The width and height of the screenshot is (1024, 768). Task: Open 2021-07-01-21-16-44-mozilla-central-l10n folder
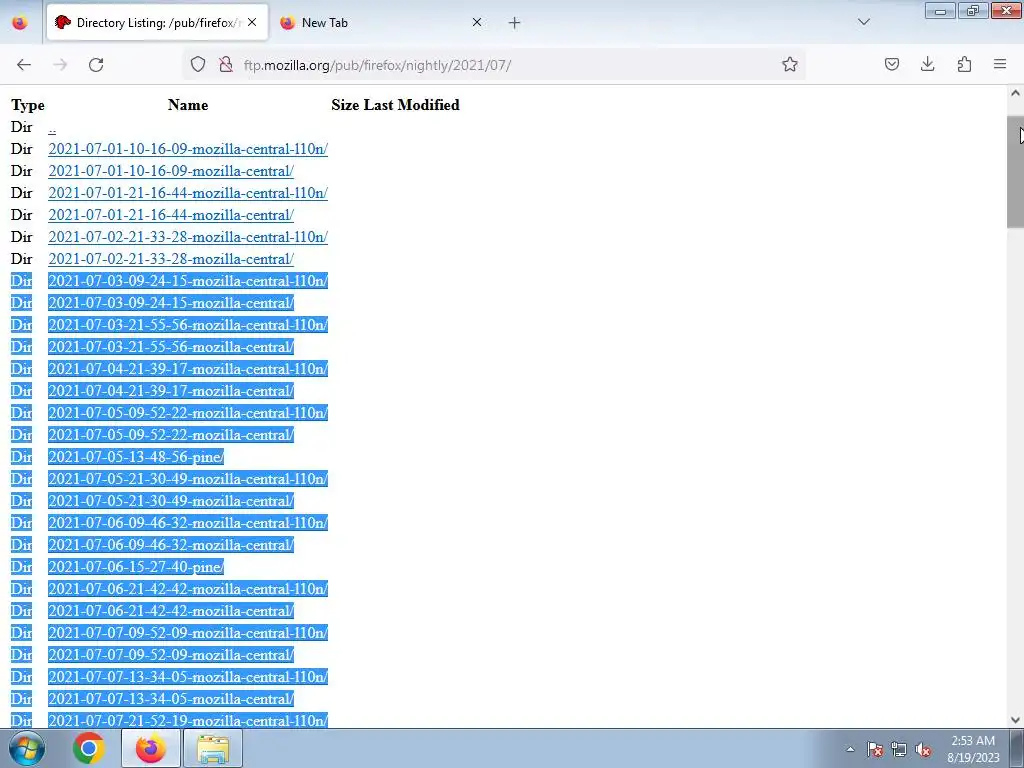(187, 193)
